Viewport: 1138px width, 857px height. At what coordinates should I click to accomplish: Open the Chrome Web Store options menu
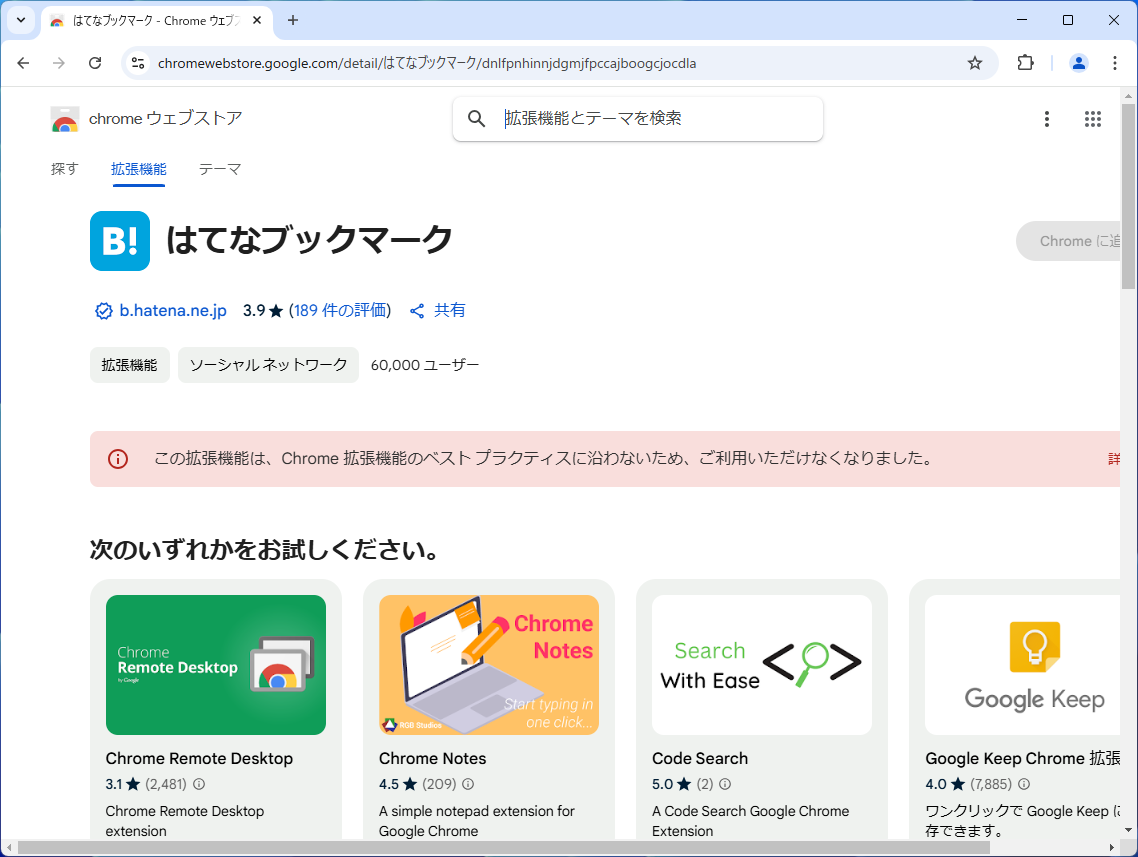click(1046, 118)
